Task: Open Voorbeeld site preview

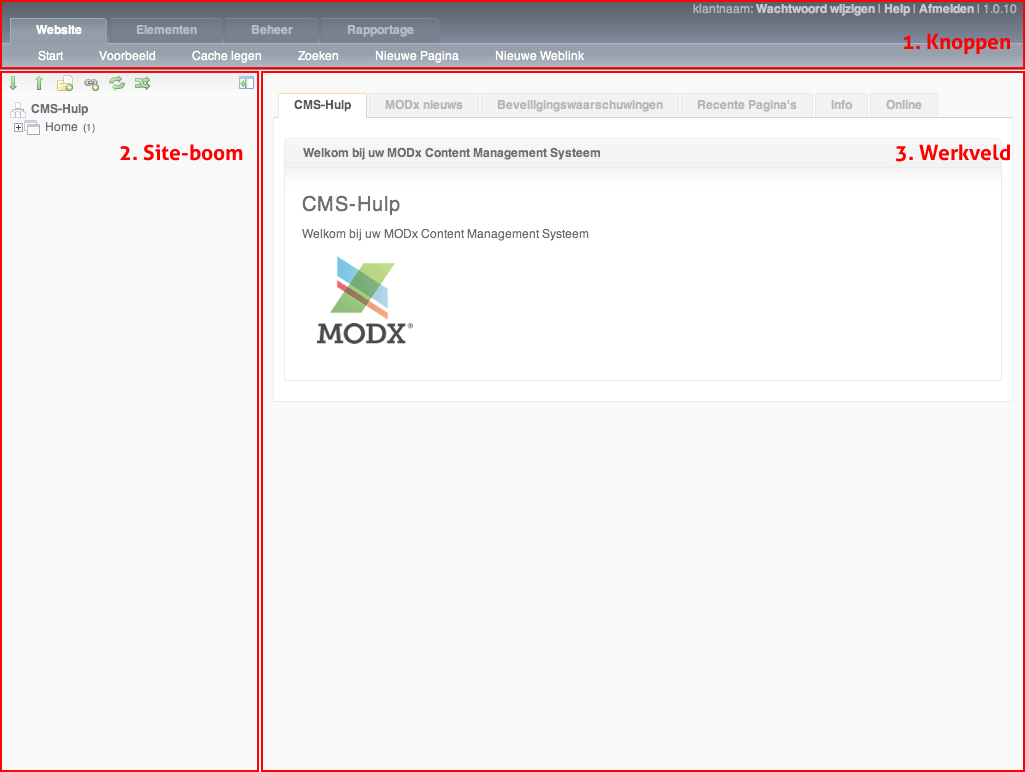Action: click(127, 56)
